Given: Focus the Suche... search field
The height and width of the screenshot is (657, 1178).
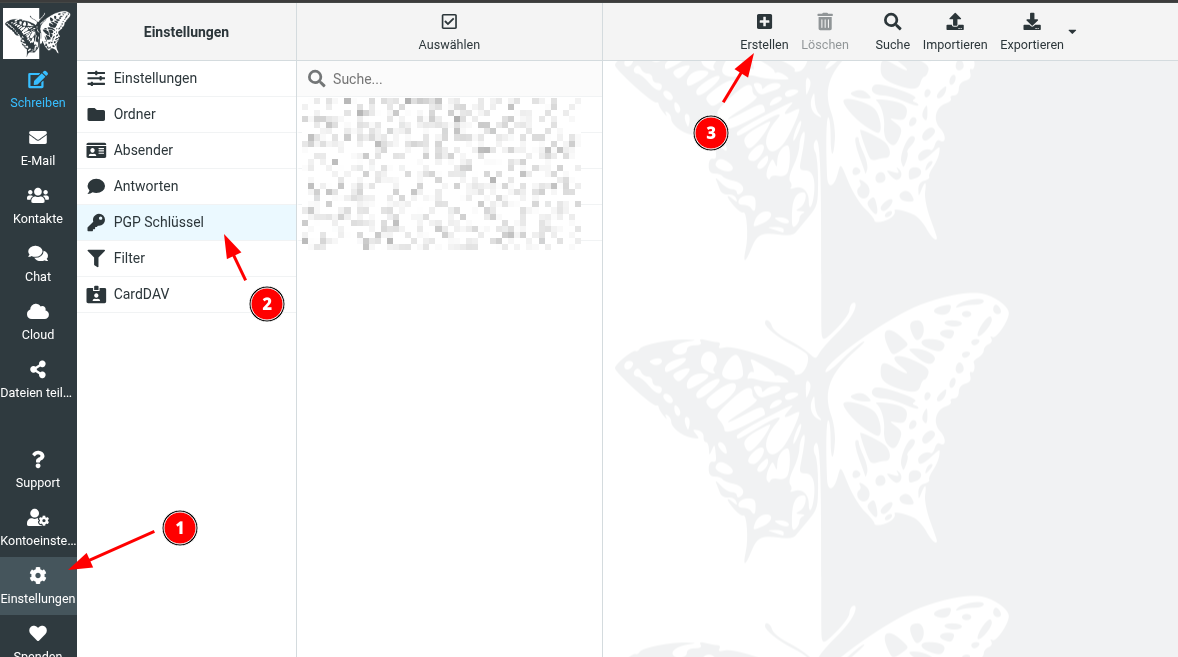Looking at the screenshot, I should coord(449,79).
